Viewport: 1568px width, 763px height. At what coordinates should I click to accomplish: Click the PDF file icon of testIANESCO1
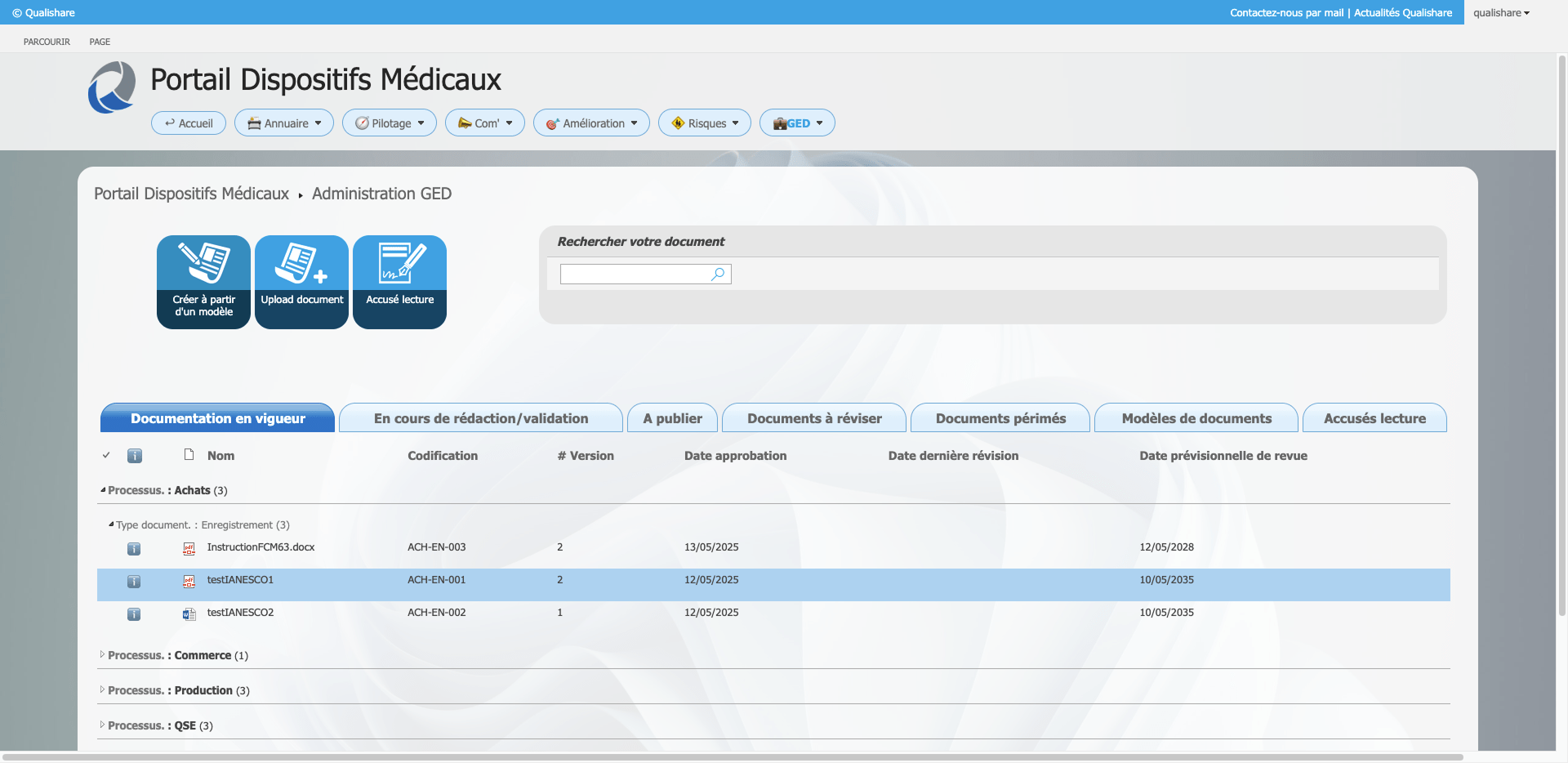point(189,581)
